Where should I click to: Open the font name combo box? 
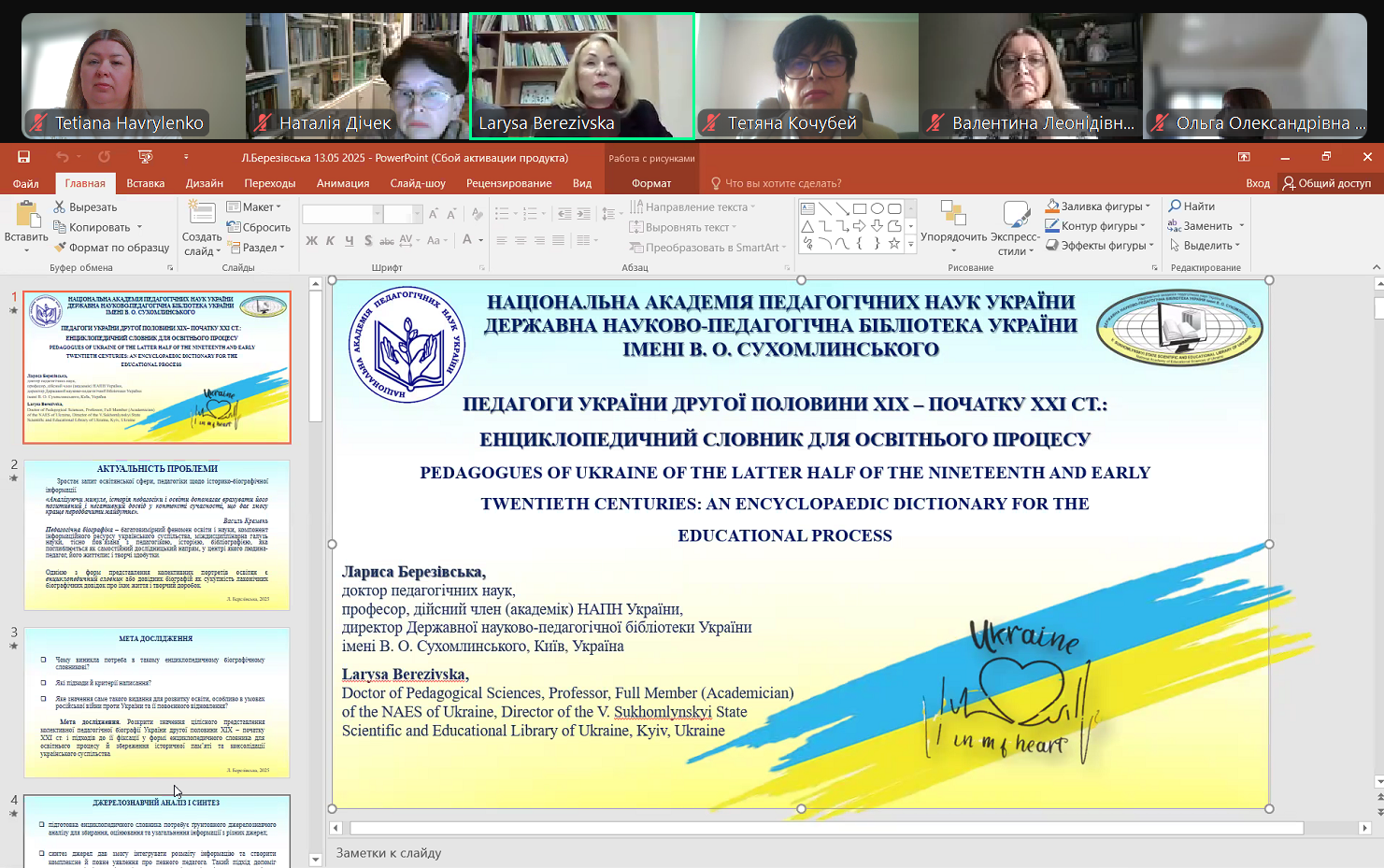pyautogui.click(x=342, y=215)
